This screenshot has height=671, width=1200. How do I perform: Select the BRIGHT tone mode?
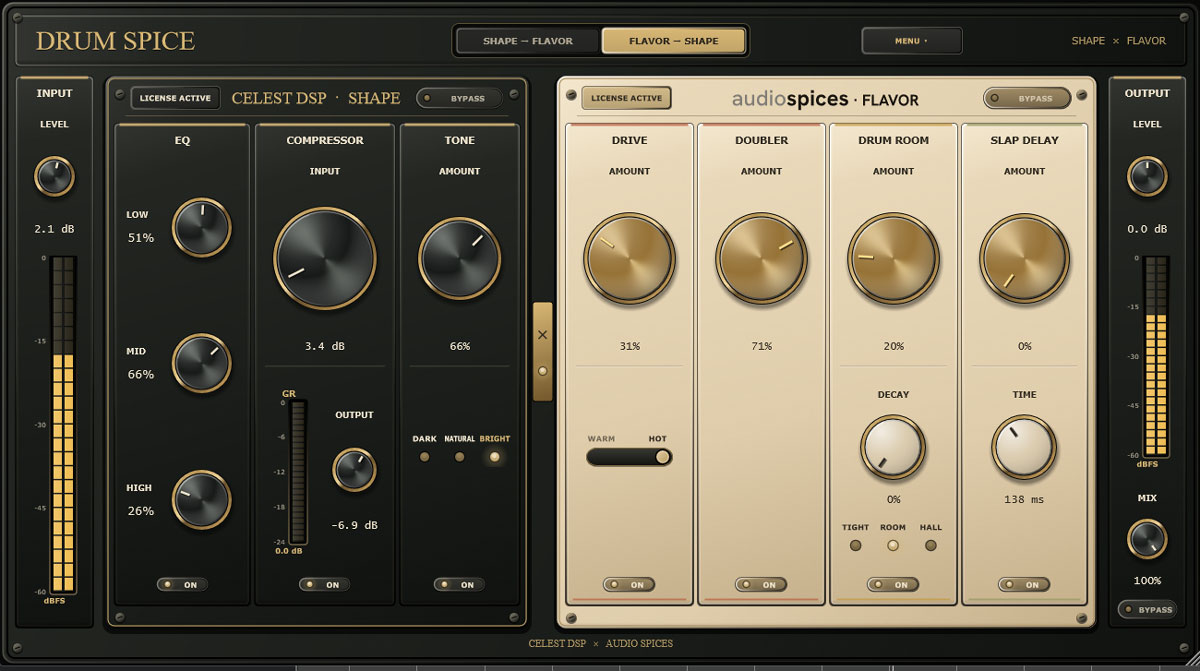click(494, 456)
